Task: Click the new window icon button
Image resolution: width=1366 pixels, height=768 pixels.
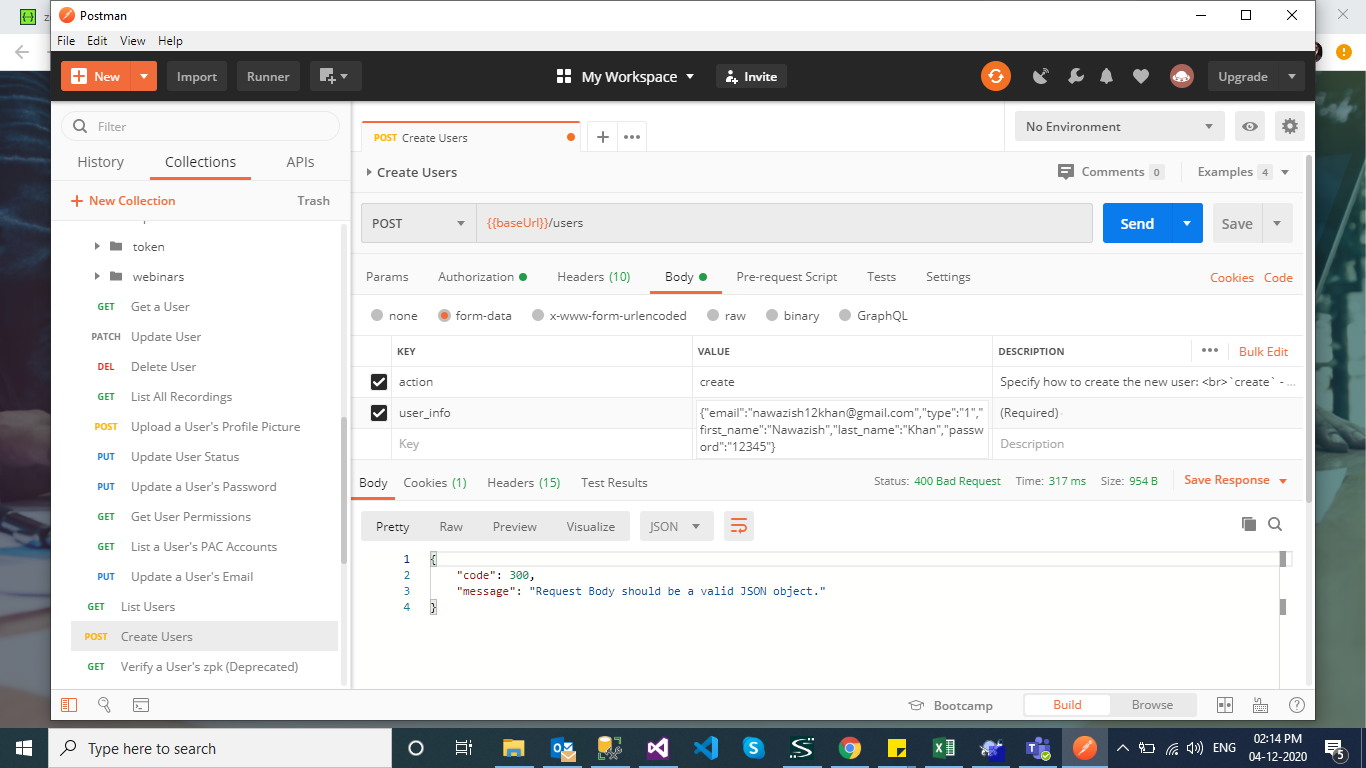Action: (335, 76)
